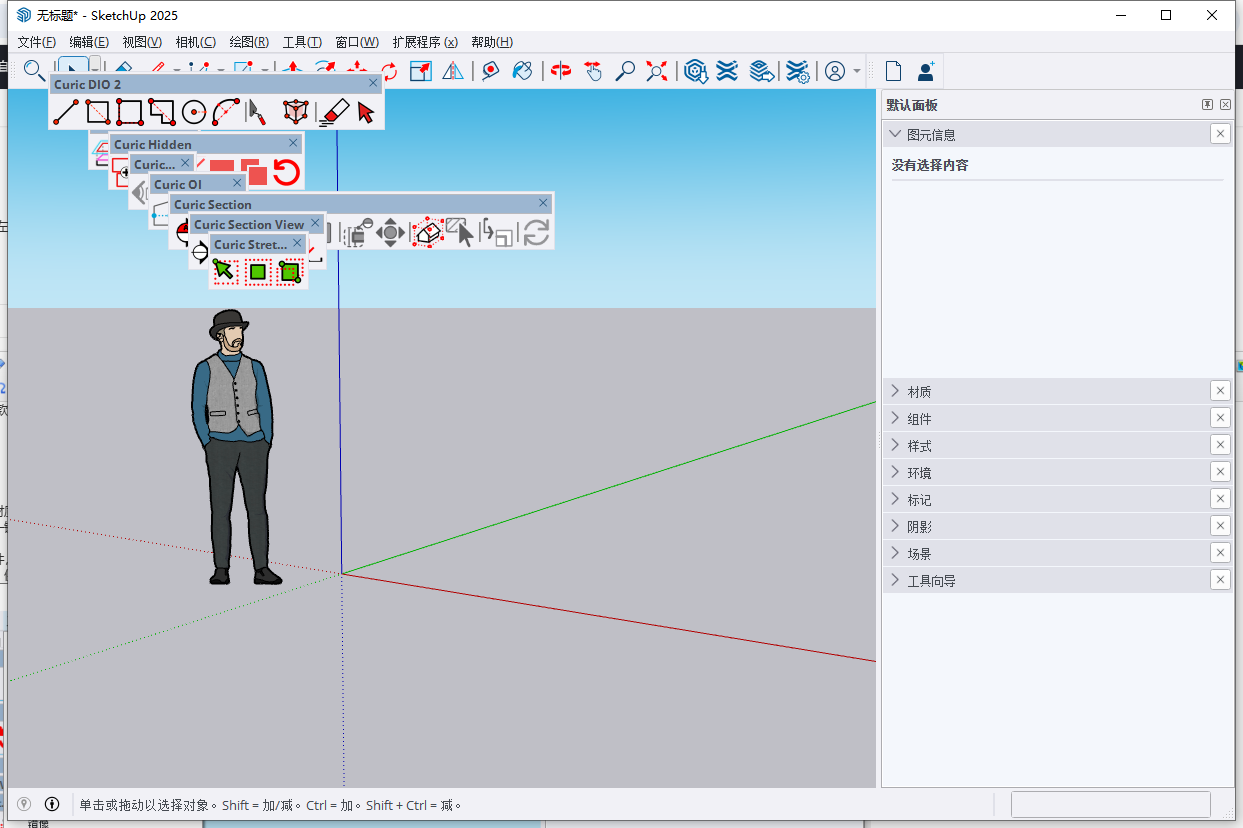Click the add user collaborator icon

pyautogui.click(x=926, y=71)
